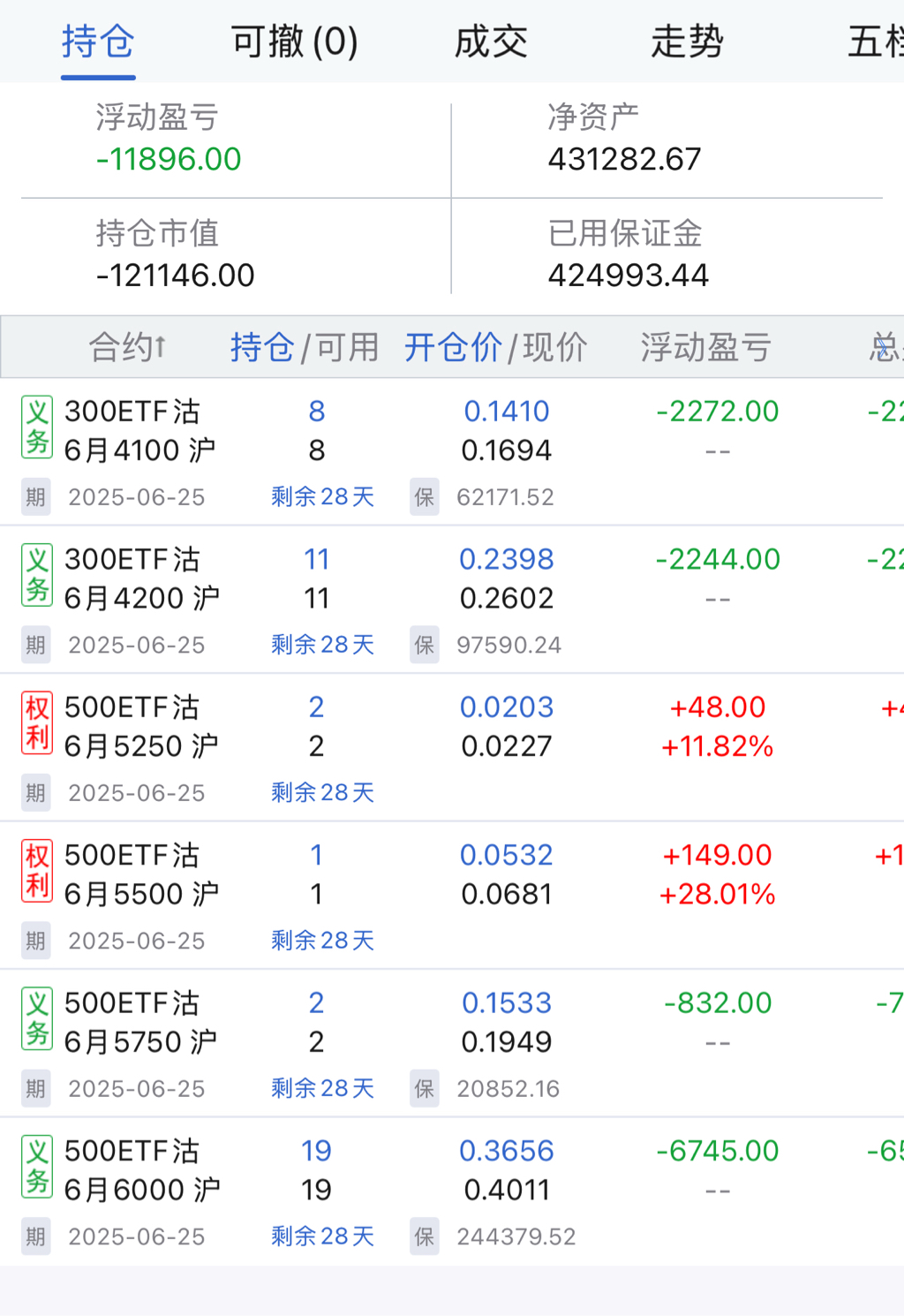Click 剩余28天 on the 6月5500 row
The height and width of the screenshot is (1316, 904).
pyautogui.click(x=322, y=941)
